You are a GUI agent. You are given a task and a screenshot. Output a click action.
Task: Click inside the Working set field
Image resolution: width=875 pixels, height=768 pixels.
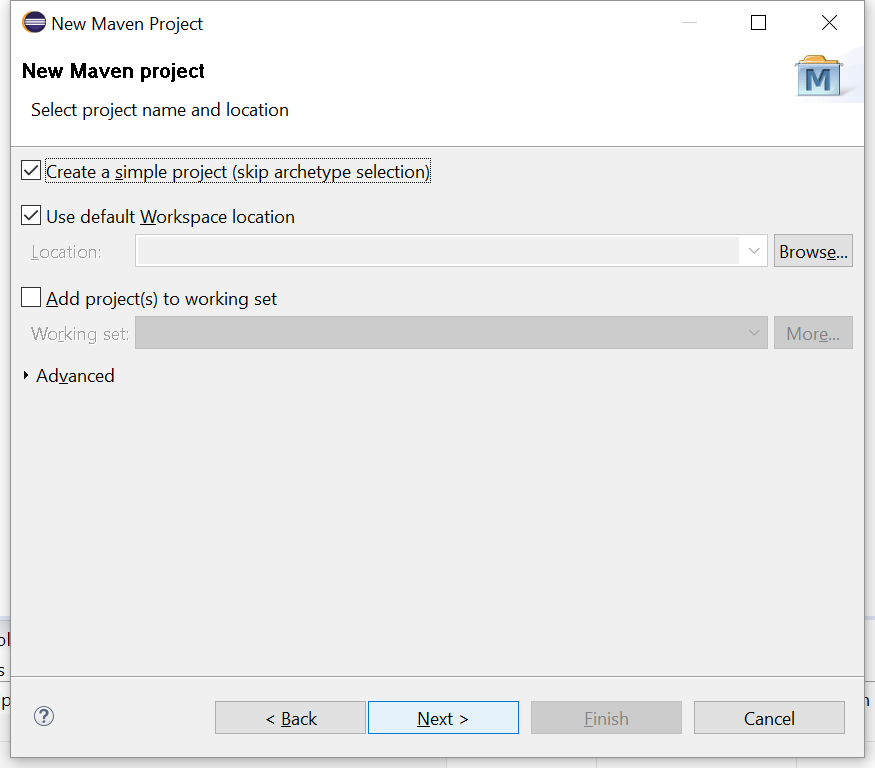pos(438,333)
